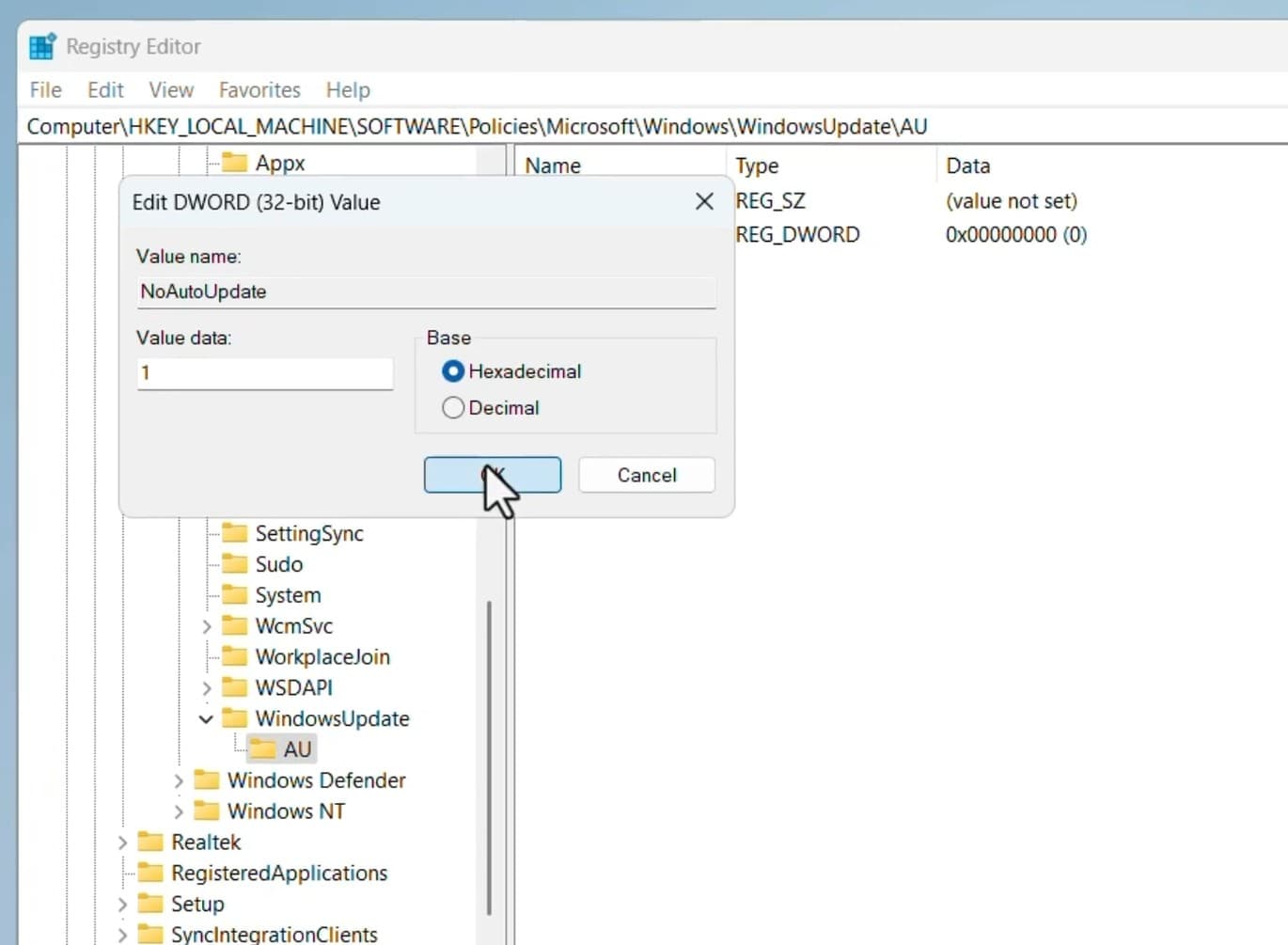Click the tree pane vertical scrollbar

pos(490,752)
